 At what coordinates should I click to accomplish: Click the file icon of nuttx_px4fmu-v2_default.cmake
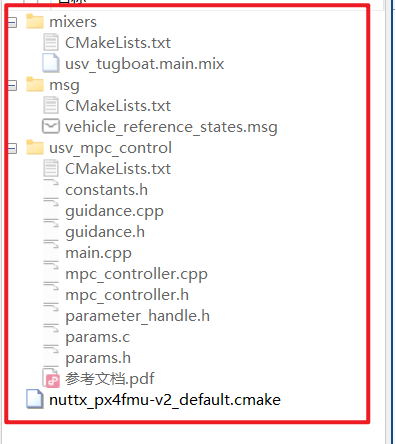coord(35,399)
